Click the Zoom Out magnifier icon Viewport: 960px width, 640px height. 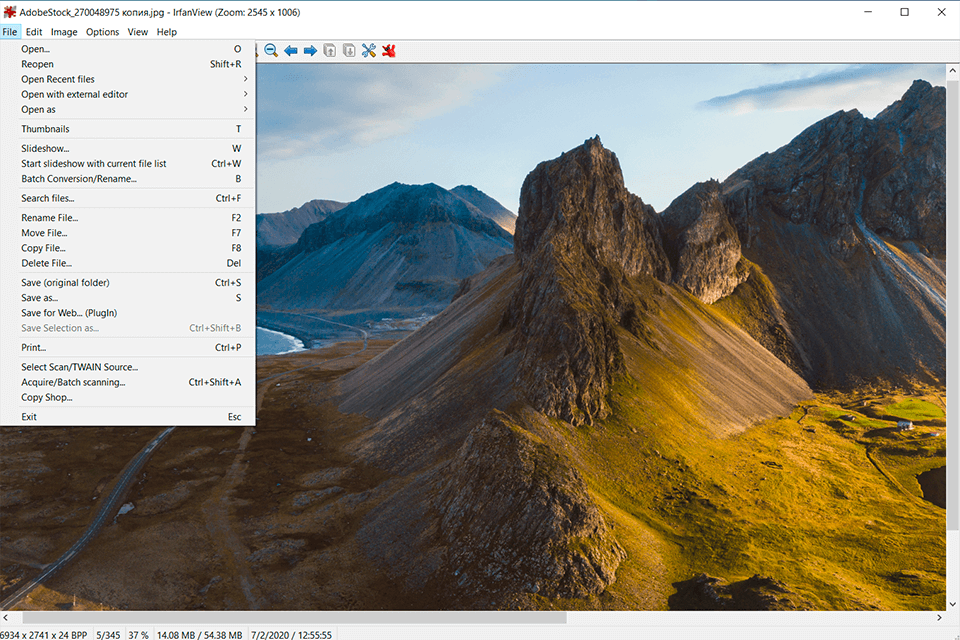coord(271,51)
